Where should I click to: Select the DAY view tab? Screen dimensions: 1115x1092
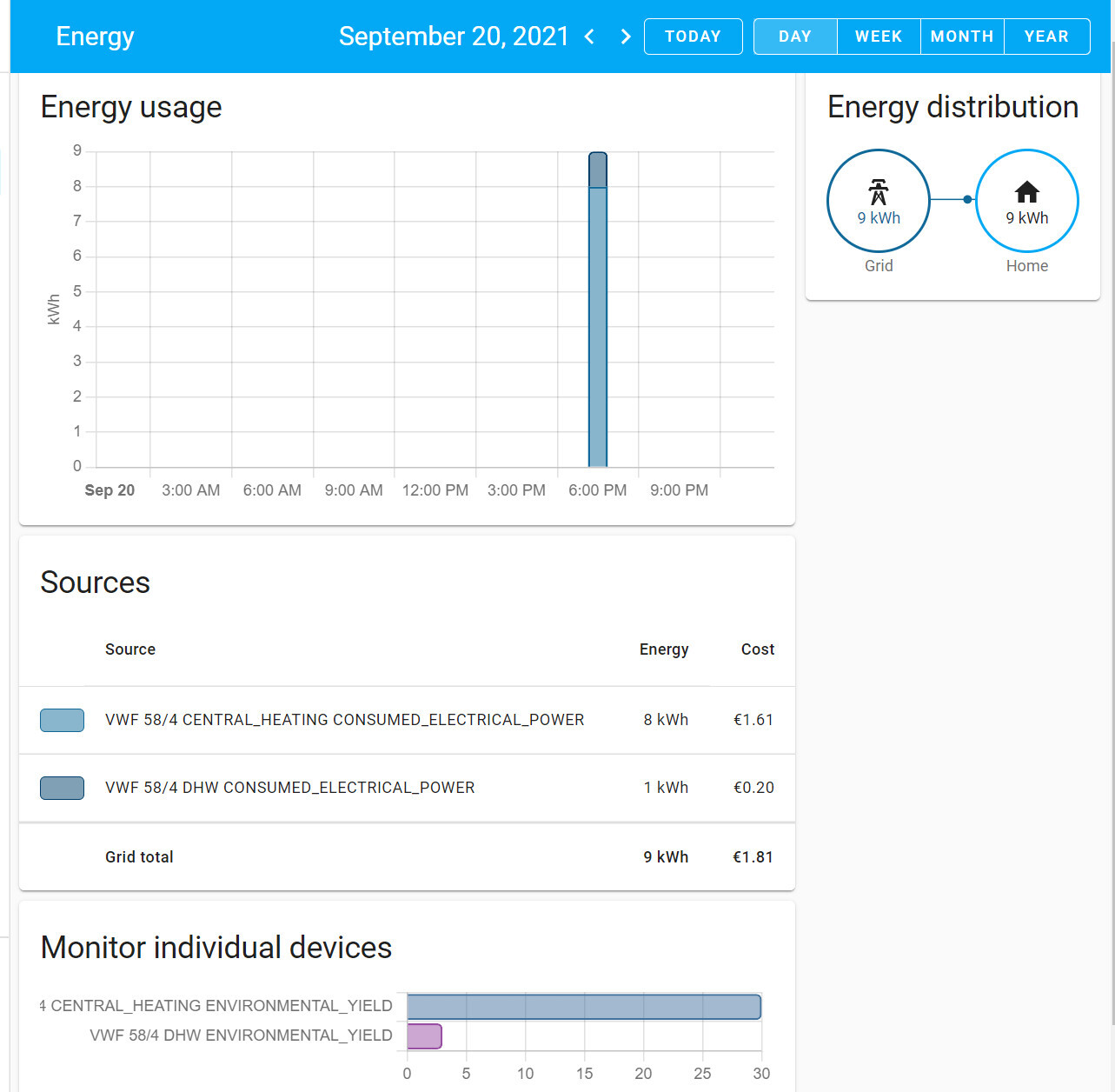pyautogui.click(x=794, y=37)
